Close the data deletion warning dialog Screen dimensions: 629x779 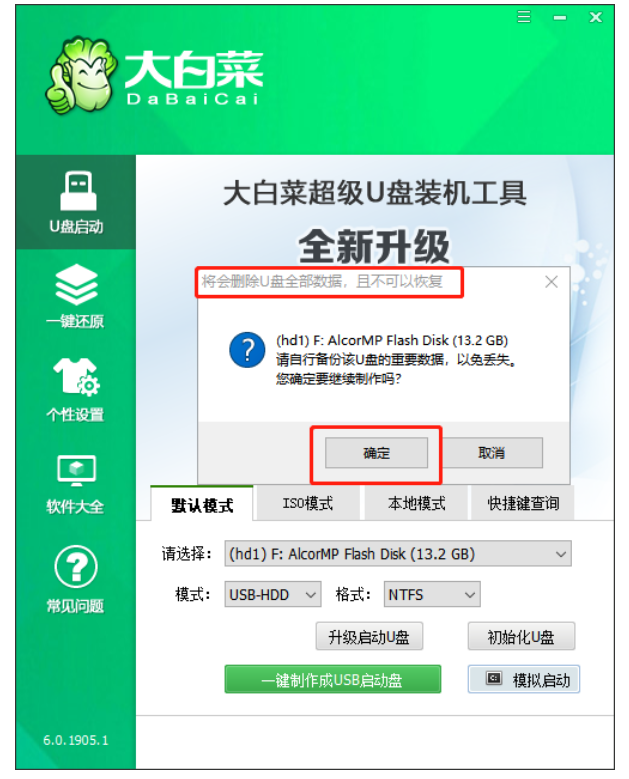[x=551, y=282]
